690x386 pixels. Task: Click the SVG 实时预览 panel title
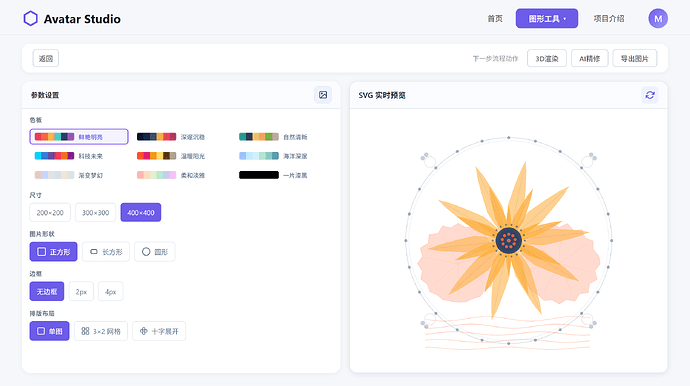coord(382,95)
